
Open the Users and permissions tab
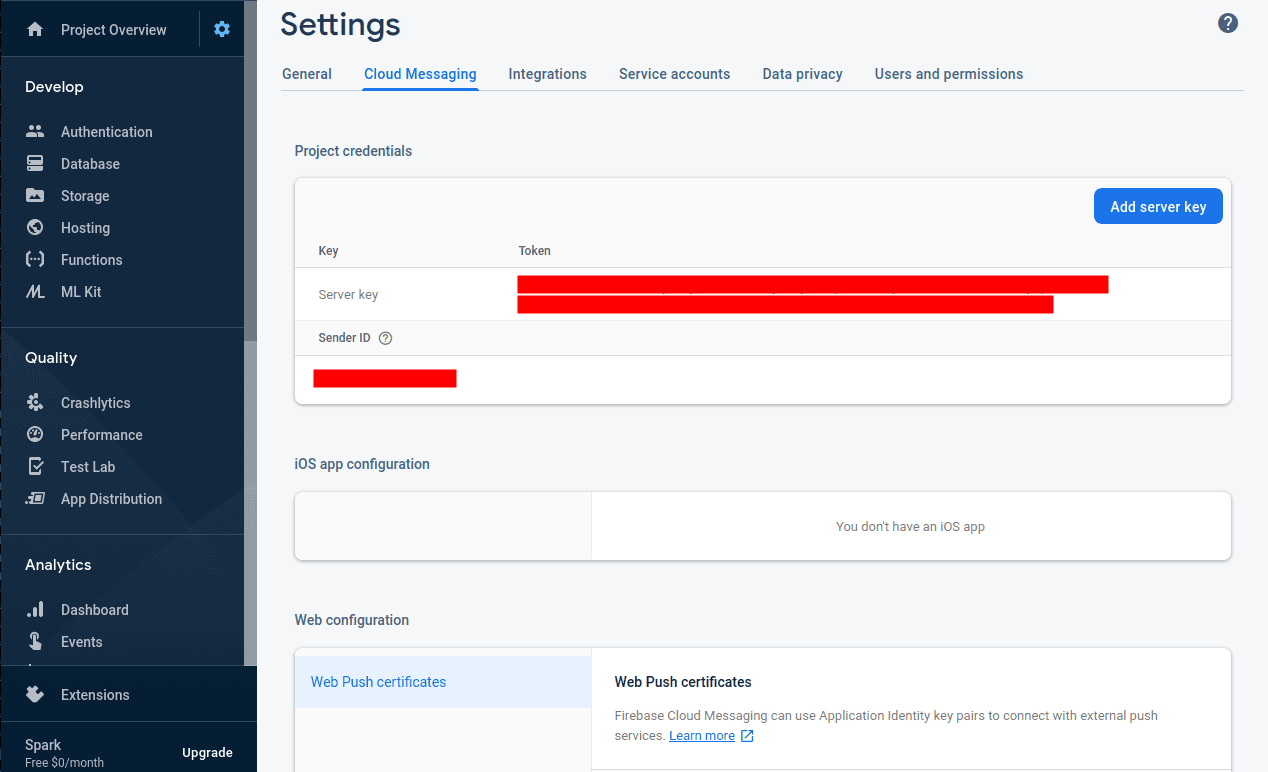949,74
